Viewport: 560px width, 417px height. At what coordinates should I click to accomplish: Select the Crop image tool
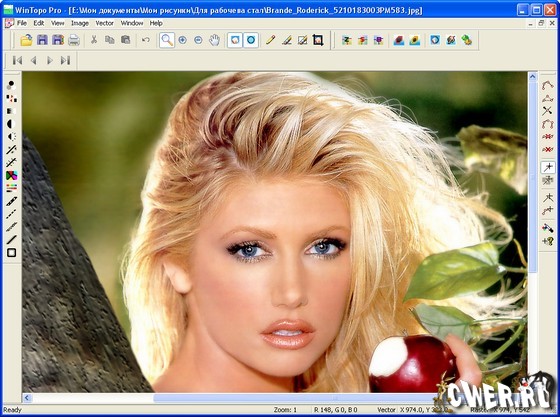click(318, 40)
